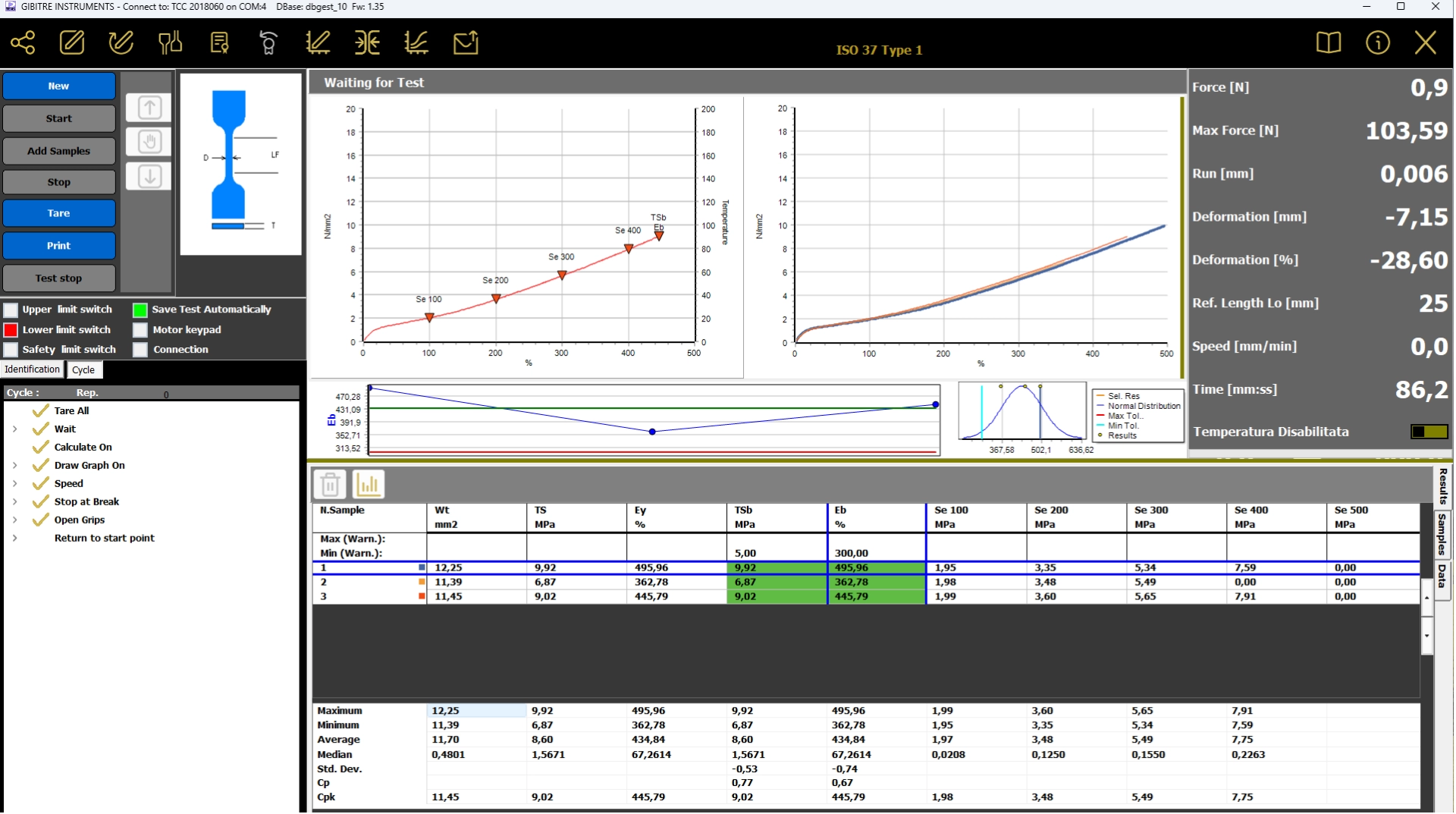Click the Add Samples button
This screenshot has width=1456, height=814.
(x=59, y=151)
